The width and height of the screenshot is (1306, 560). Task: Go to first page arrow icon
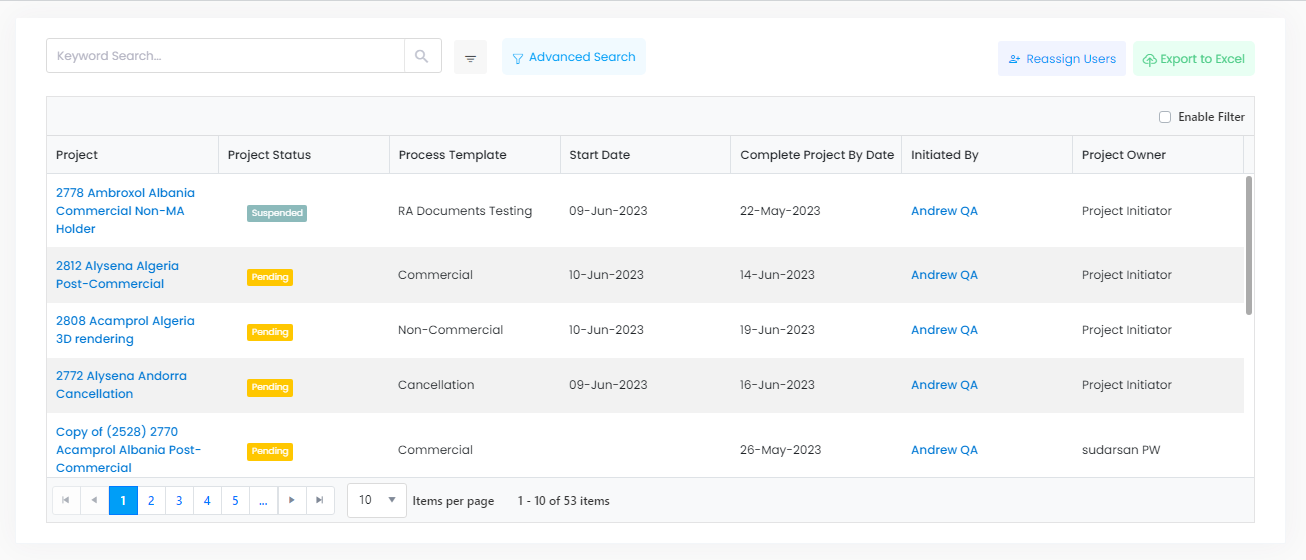click(x=66, y=500)
